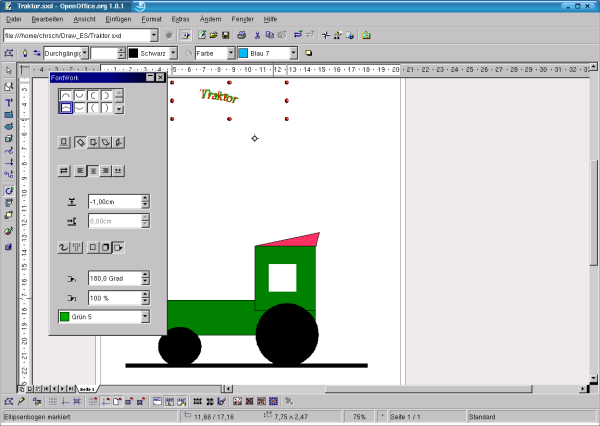Image resolution: width=600 pixels, height=426 pixels.
Task: Open the Format menu
Action: 151,19
